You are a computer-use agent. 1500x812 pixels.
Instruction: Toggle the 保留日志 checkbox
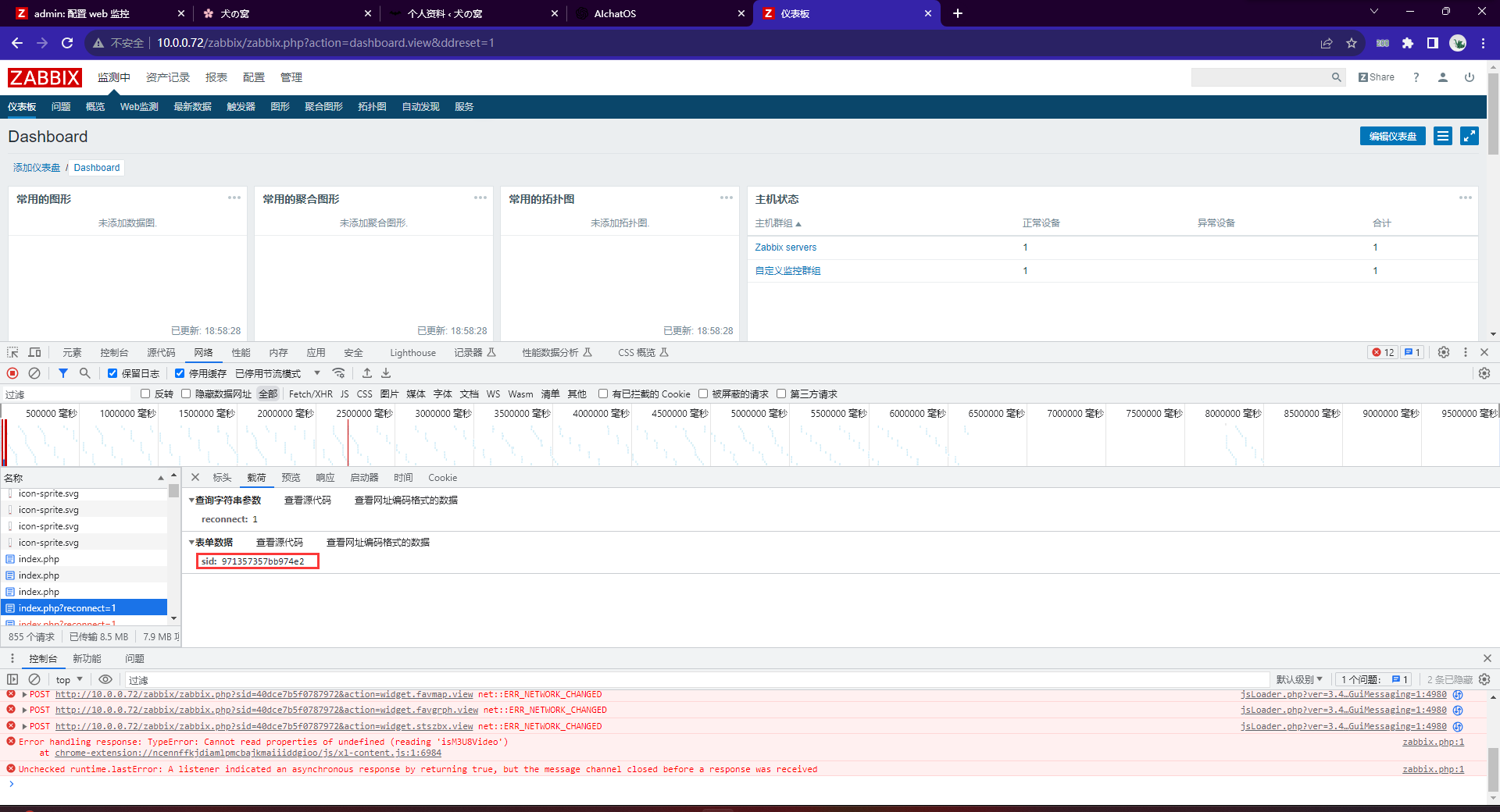(112, 373)
